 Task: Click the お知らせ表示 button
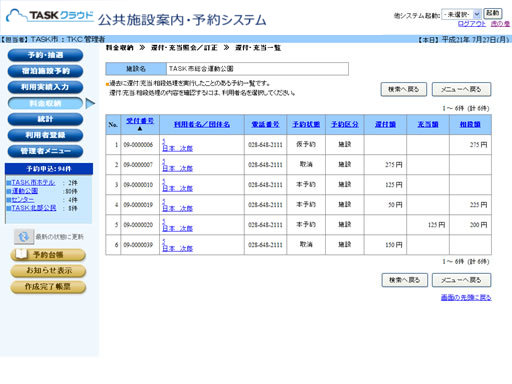48,271
